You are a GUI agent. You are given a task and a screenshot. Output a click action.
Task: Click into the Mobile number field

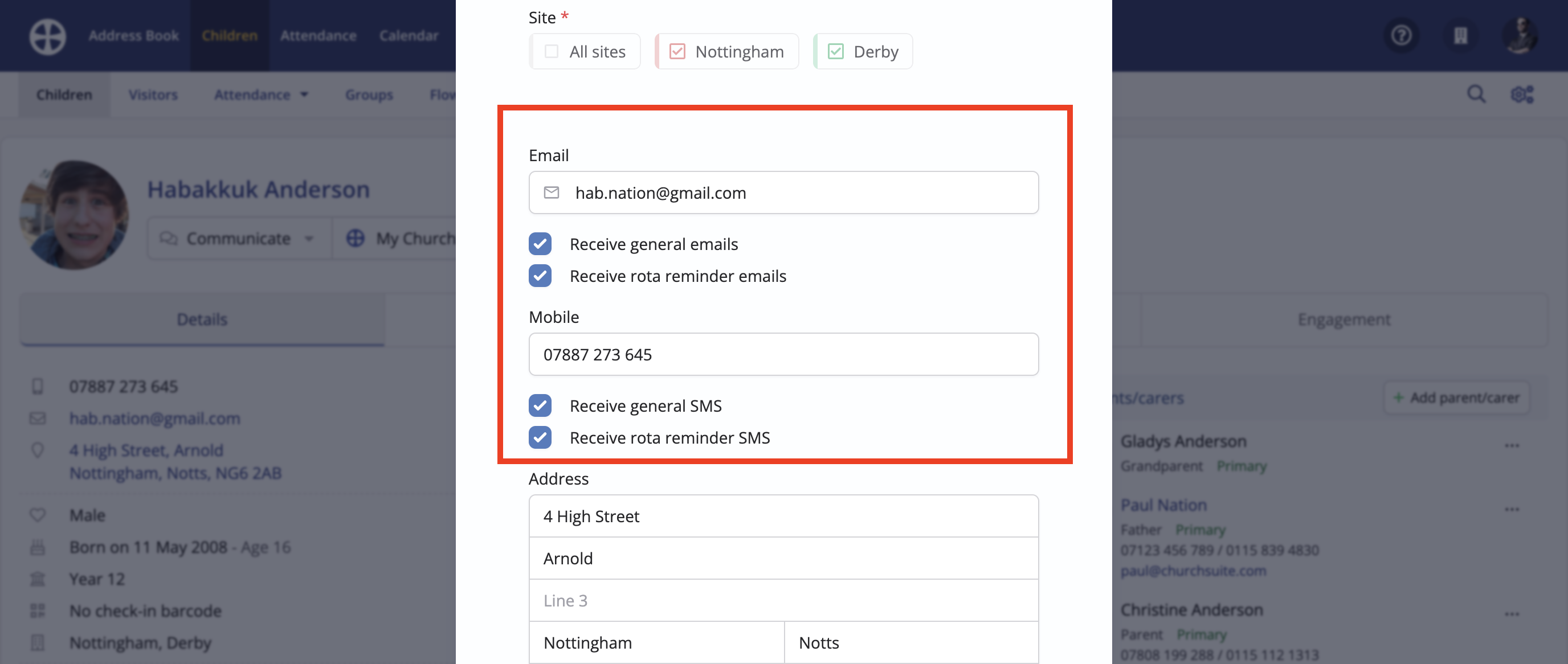(783, 354)
